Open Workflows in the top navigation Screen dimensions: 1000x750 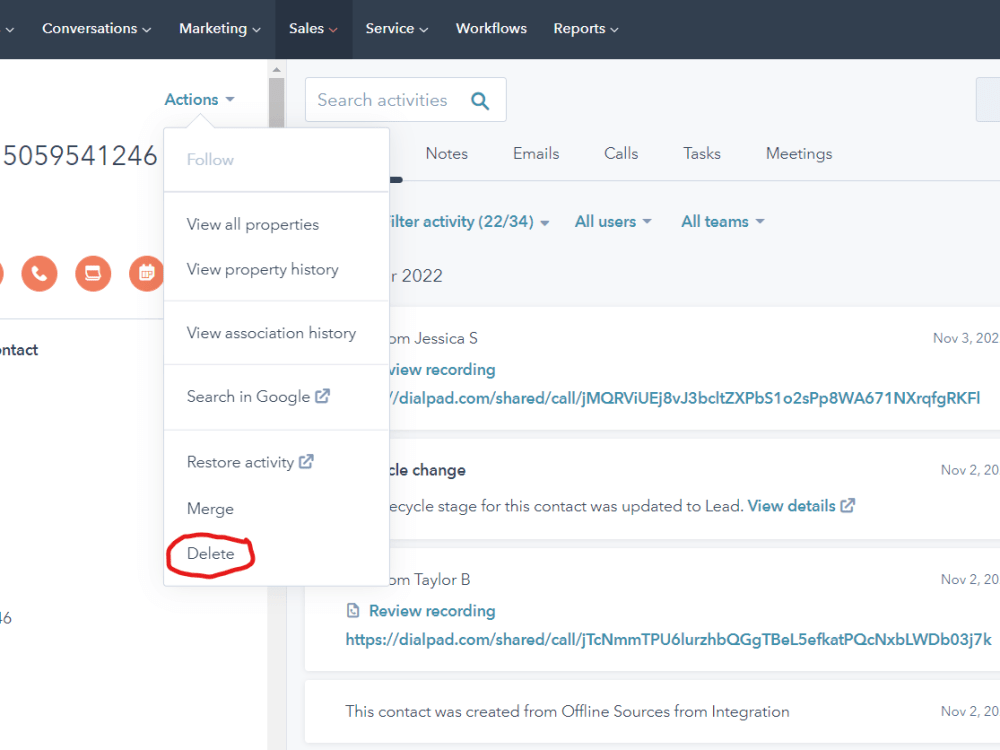pyautogui.click(x=491, y=29)
